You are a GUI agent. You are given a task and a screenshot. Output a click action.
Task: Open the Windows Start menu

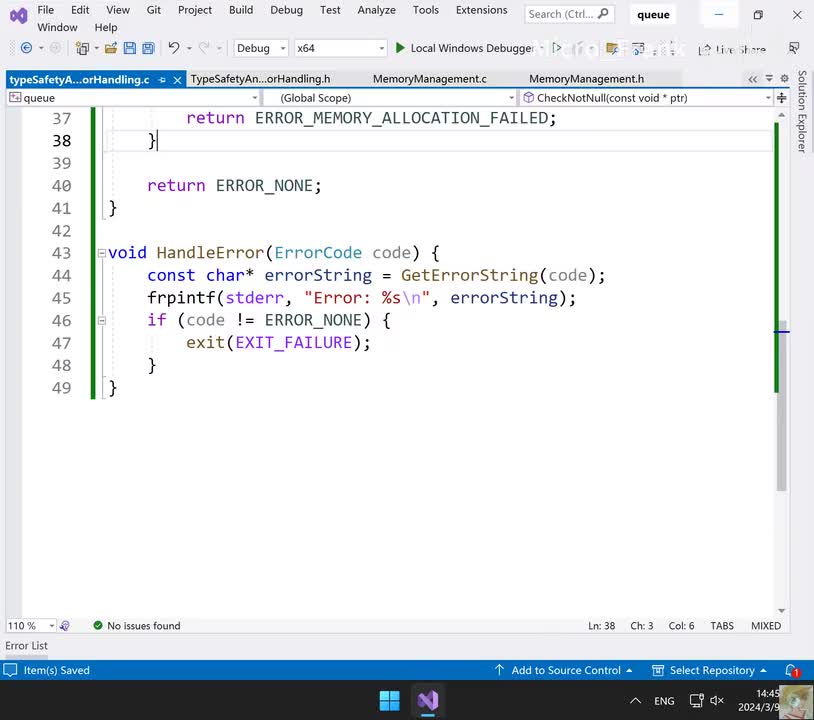click(389, 700)
